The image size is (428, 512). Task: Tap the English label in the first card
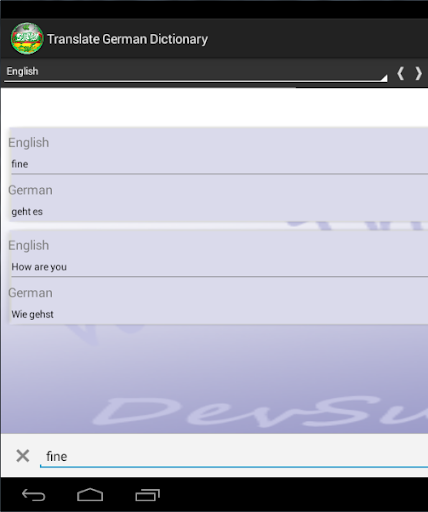[x=29, y=143]
